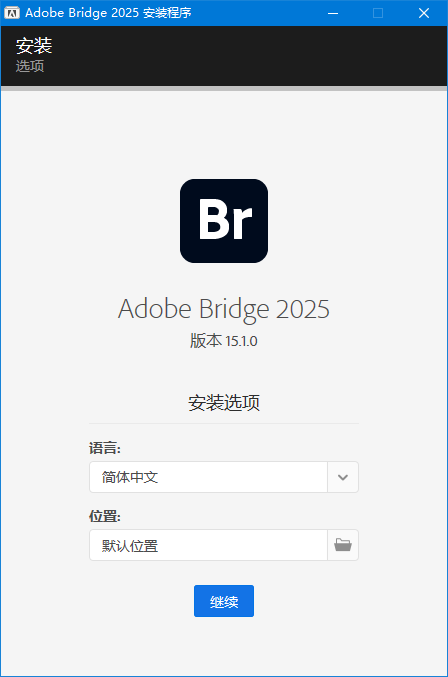
Task: Click the grey progress strip under header
Action: pos(224,89)
